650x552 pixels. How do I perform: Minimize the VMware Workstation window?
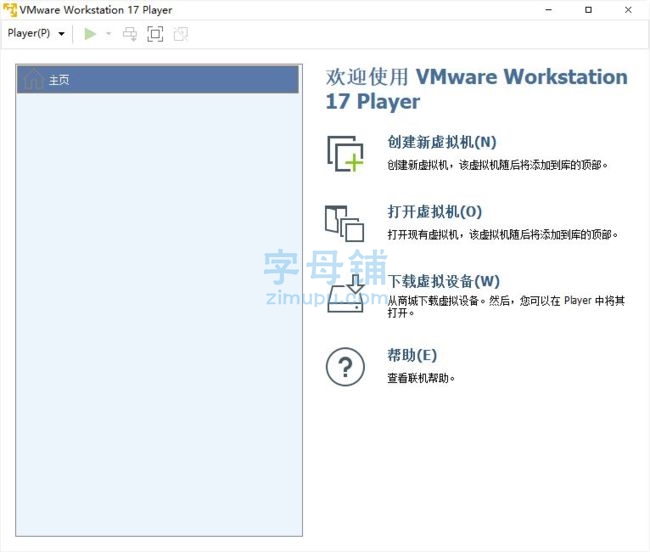(549, 10)
